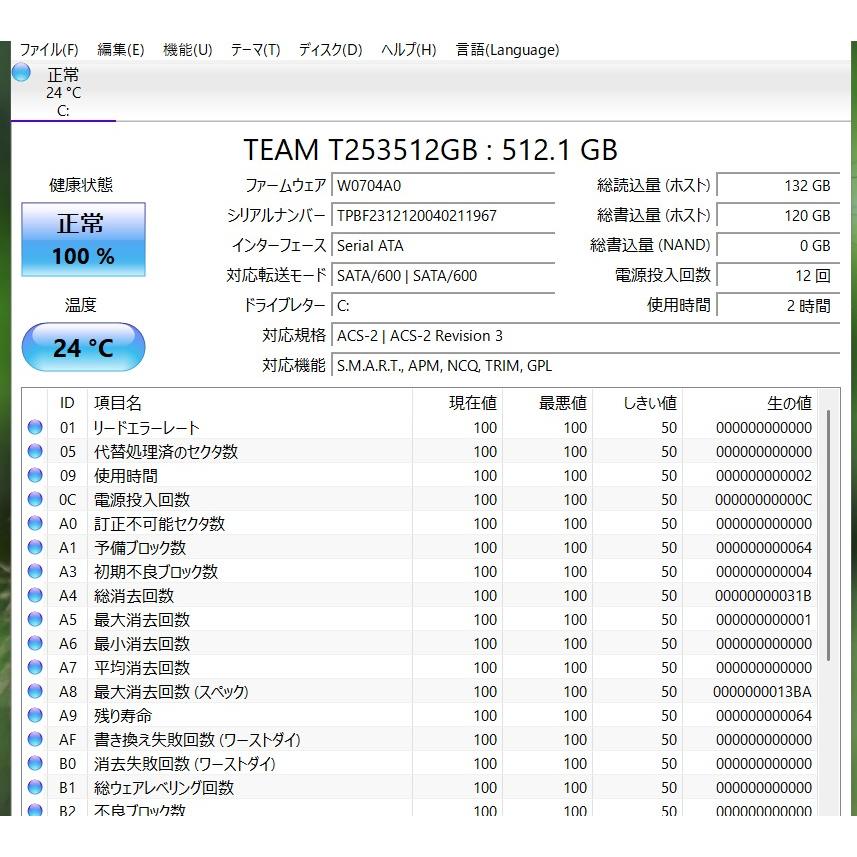Open the 編集(E) menu
The width and height of the screenshot is (857, 857).
pyautogui.click(x=121, y=50)
